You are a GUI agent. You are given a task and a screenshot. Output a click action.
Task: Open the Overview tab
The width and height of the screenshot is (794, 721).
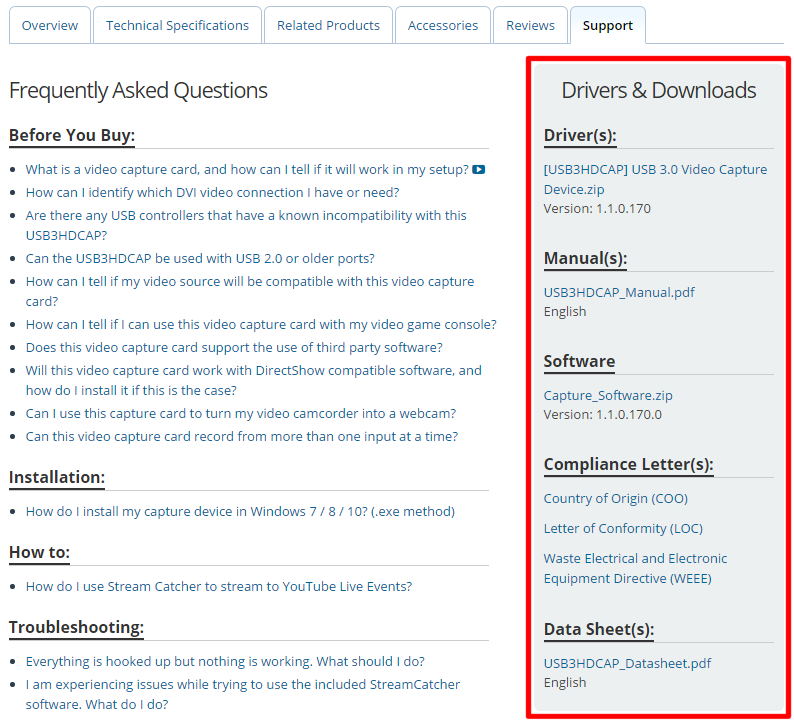[x=50, y=25]
